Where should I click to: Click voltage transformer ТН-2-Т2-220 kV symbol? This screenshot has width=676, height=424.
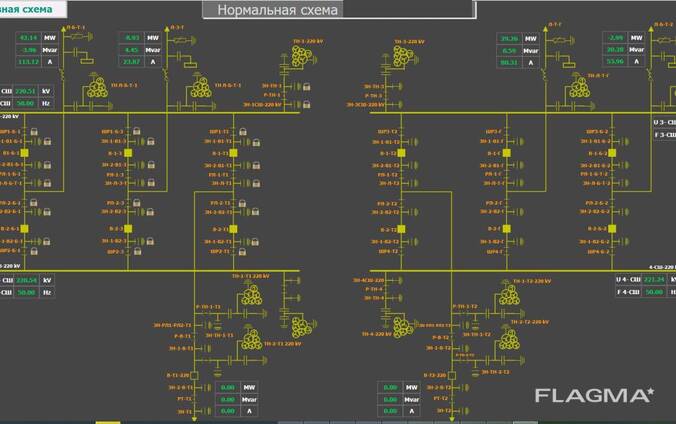point(509,340)
